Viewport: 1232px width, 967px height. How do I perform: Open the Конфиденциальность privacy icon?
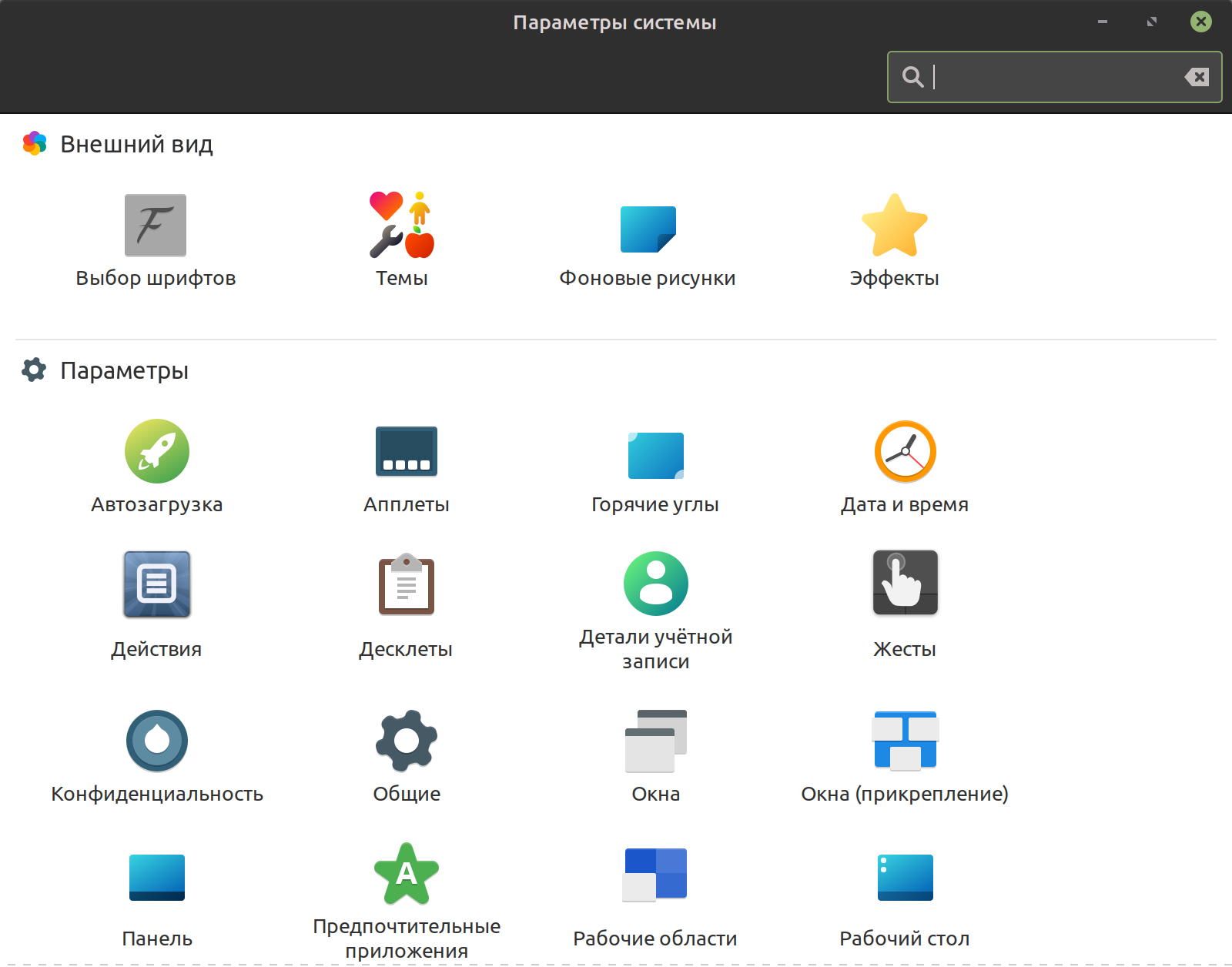[157, 741]
